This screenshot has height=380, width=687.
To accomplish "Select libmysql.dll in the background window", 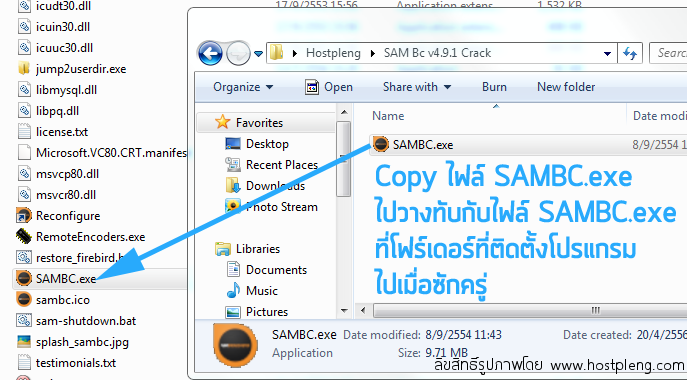I will (66, 90).
